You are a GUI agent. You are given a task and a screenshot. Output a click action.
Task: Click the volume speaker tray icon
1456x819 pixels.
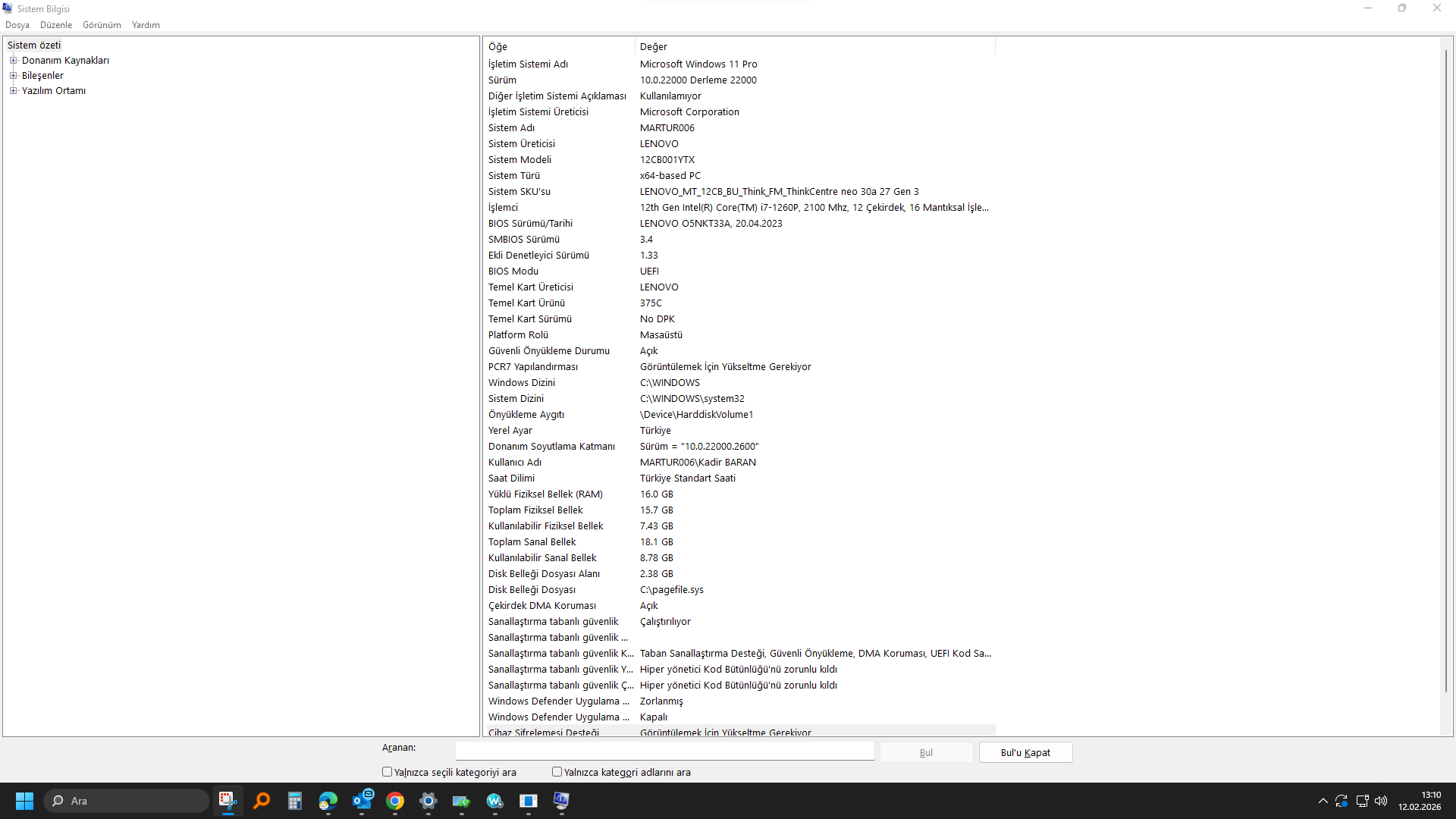[1381, 801]
